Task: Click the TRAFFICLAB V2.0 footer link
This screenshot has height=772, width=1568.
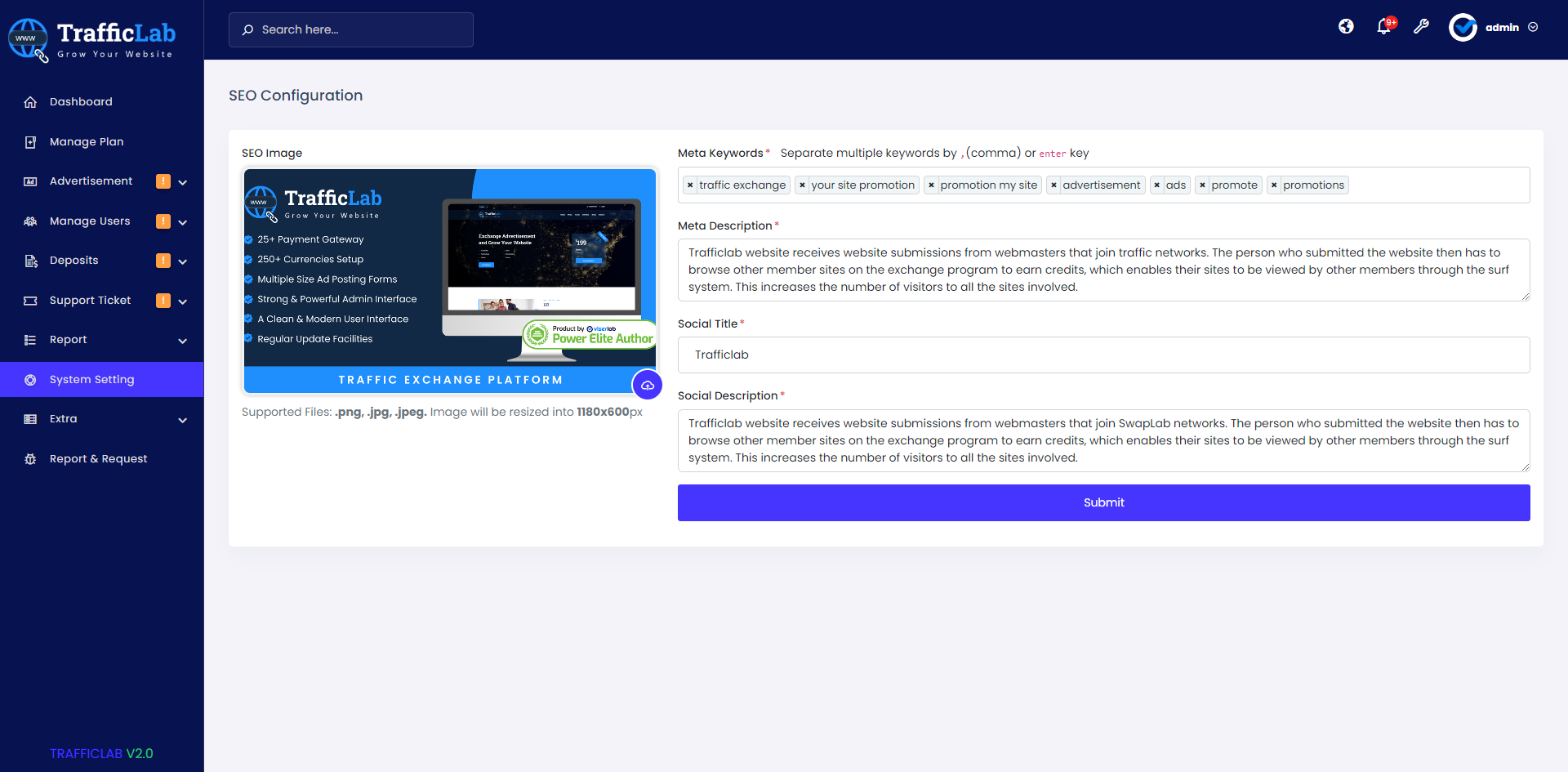Action: click(101, 753)
